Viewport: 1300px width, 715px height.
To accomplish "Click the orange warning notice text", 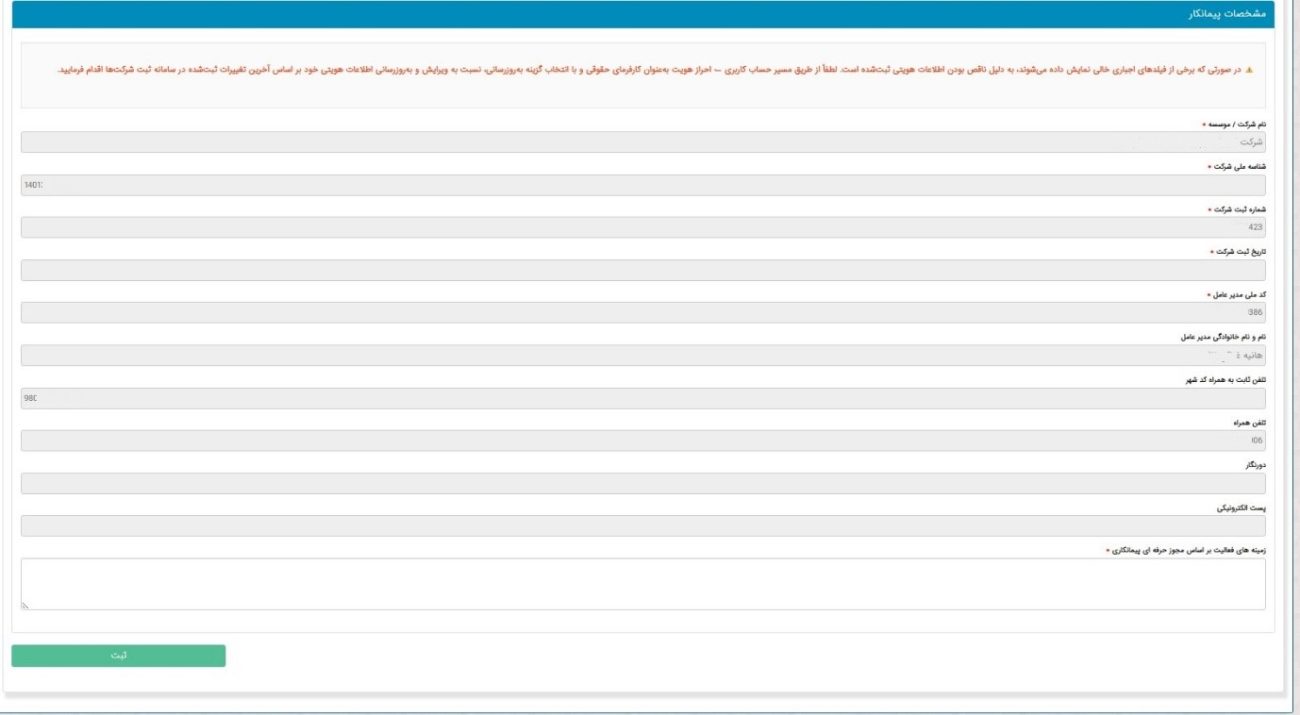I will (x=648, y=71).
